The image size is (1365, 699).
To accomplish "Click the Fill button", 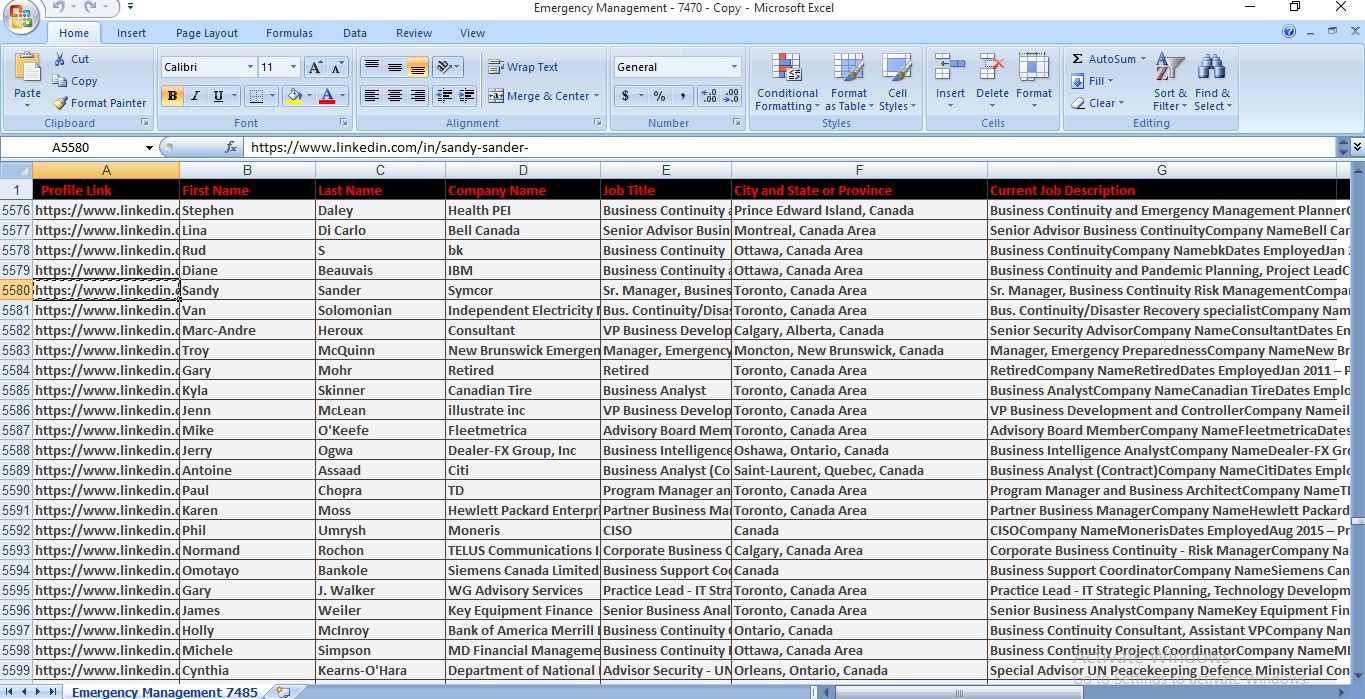I will coord(1090,81).
